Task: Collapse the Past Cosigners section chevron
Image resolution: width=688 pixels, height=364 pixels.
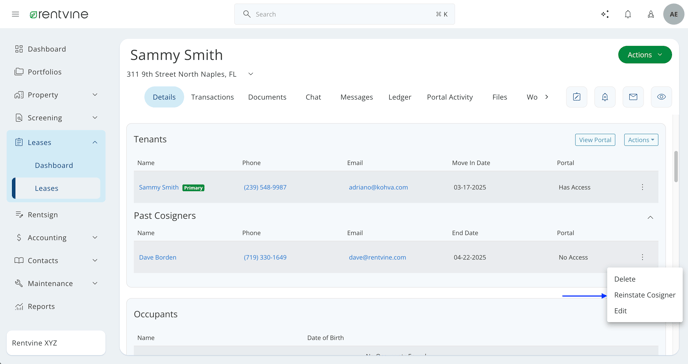Action: [x=650, y=217]
